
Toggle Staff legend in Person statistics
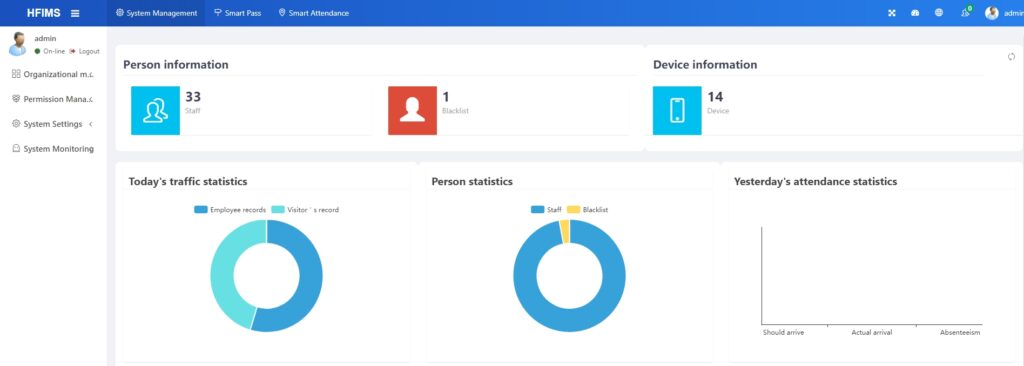(546, 210)
